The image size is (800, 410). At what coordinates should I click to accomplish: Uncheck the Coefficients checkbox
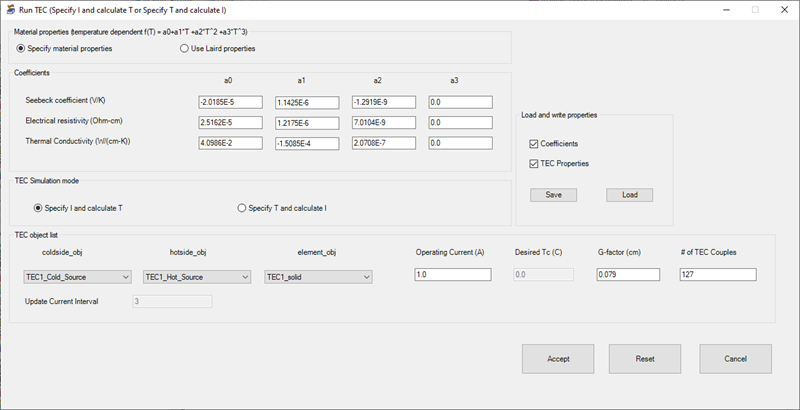533,144
